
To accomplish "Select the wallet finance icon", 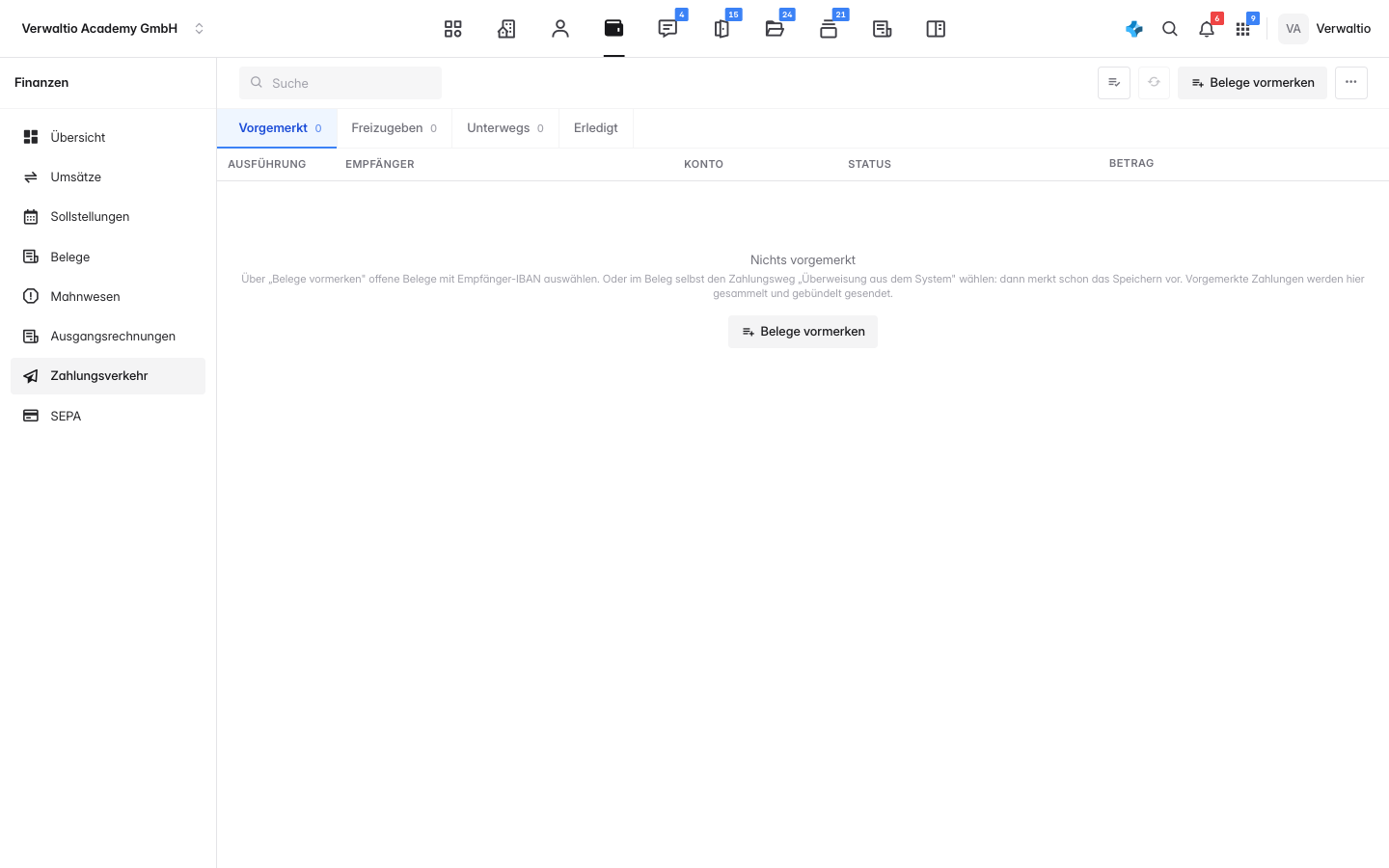I will (x=613, y=29).
